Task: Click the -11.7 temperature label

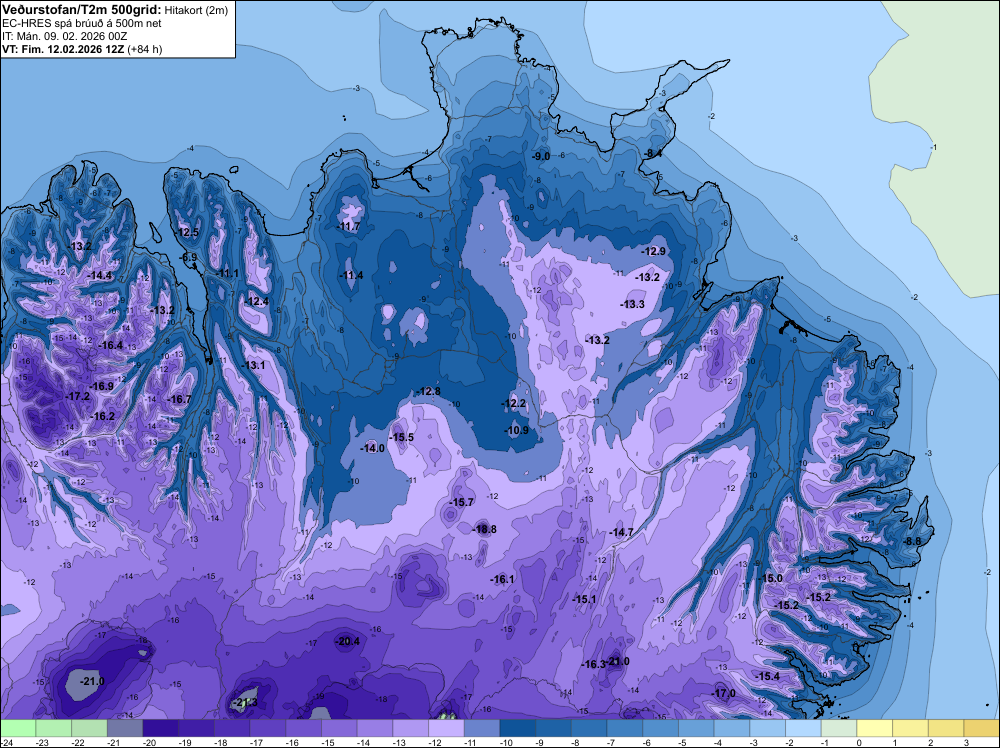Action: point(348,226)
